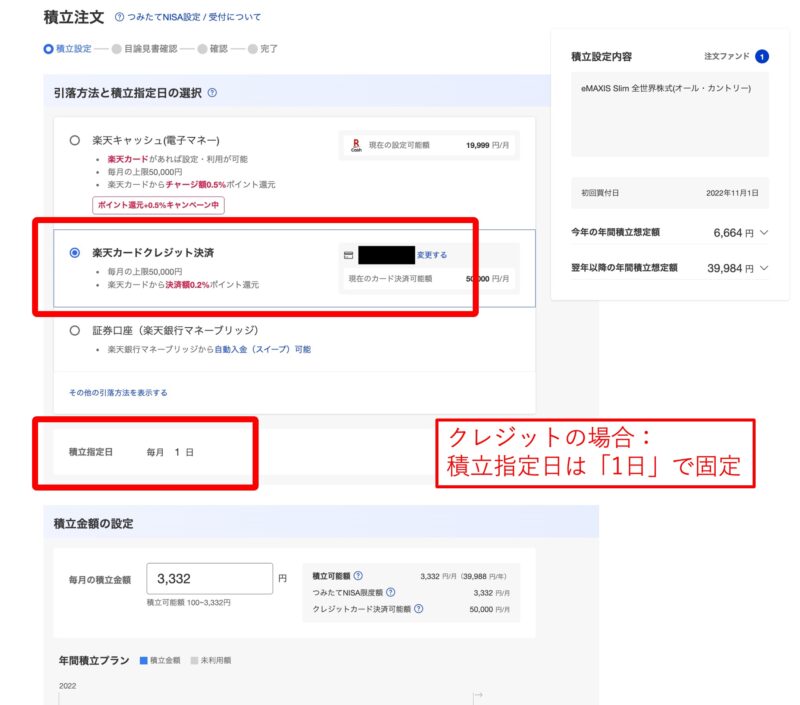Select the 証券口座(楽天銀行マネーブリッジ) radio button
800x705 pixels.
[74, 331]
